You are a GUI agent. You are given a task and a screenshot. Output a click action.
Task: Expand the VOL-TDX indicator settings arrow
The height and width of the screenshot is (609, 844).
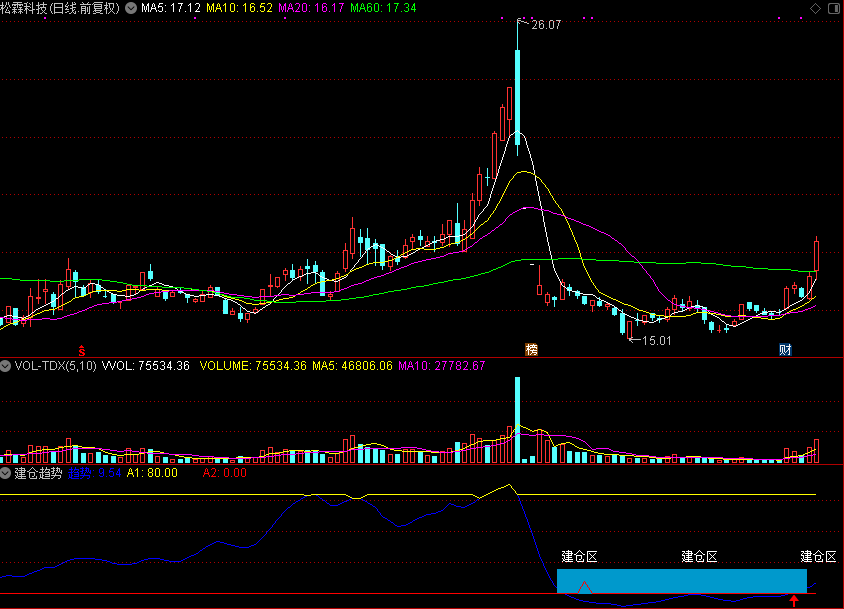[6, 366]
